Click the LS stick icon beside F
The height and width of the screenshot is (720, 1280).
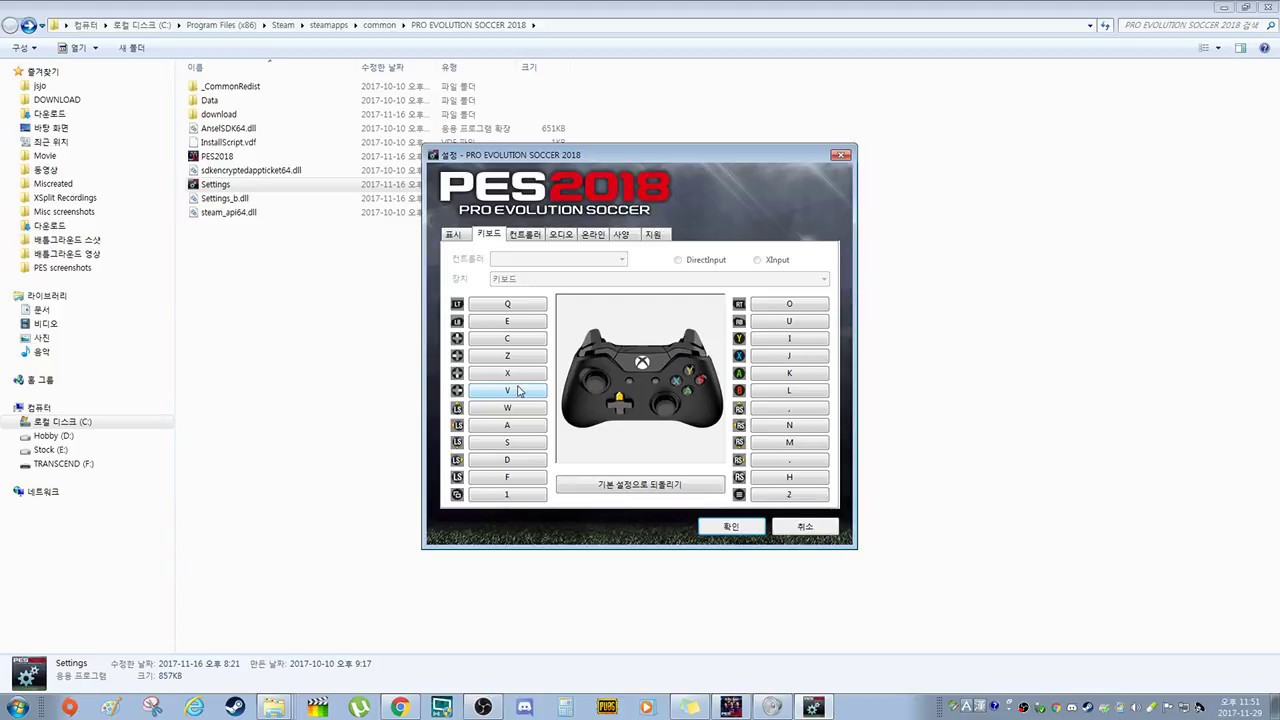[457, 477]
